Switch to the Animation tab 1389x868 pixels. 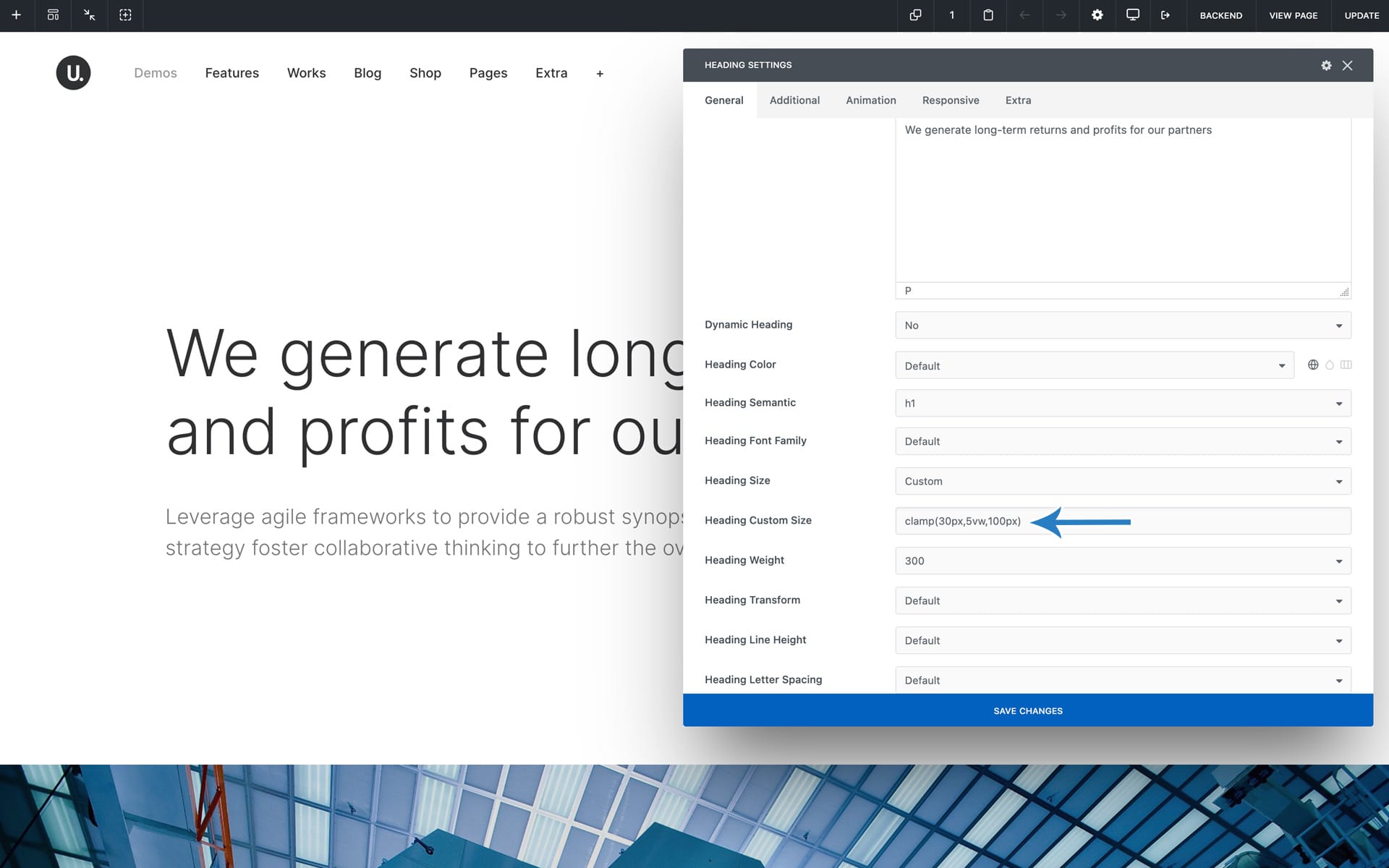pyautogui.click(x=870, y=101)
